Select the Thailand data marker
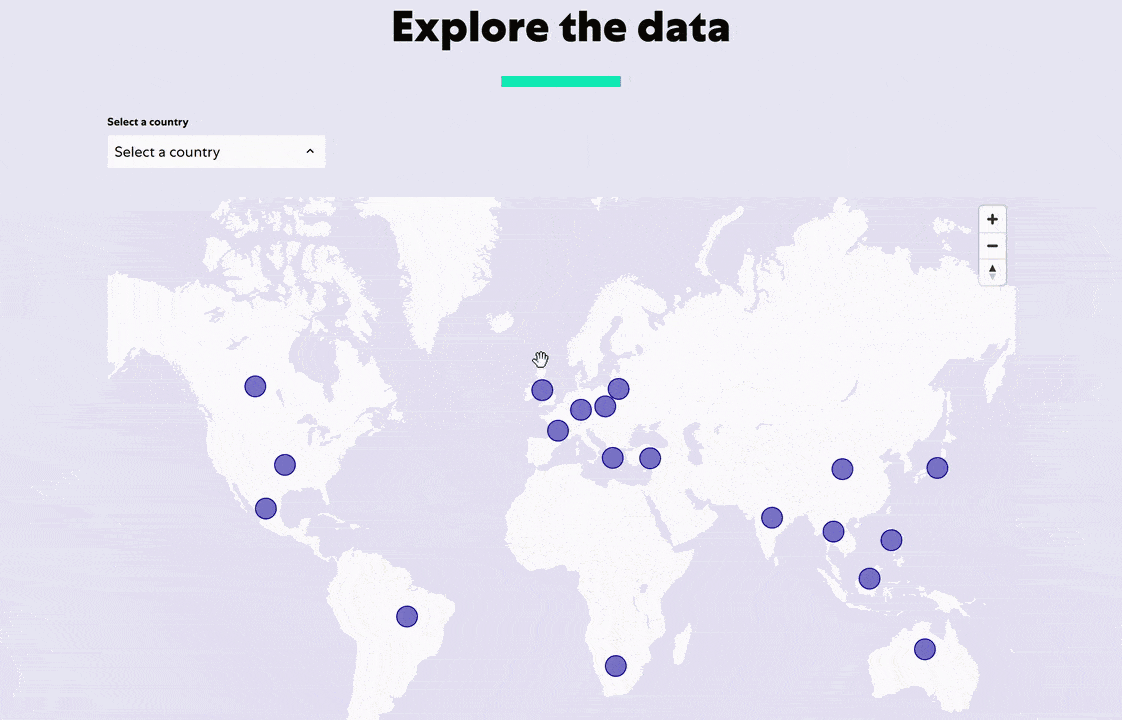 [833, 531]
